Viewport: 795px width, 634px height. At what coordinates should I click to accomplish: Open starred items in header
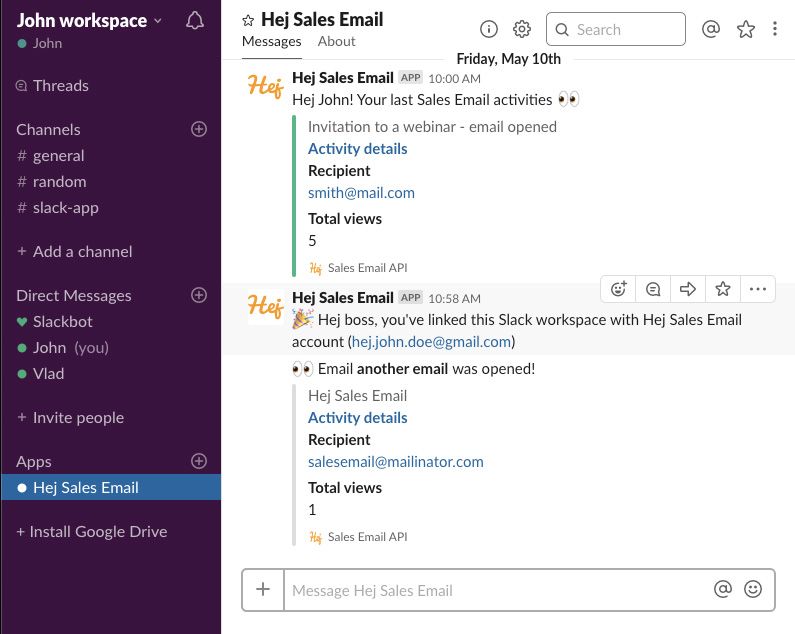tap(745, 30)
